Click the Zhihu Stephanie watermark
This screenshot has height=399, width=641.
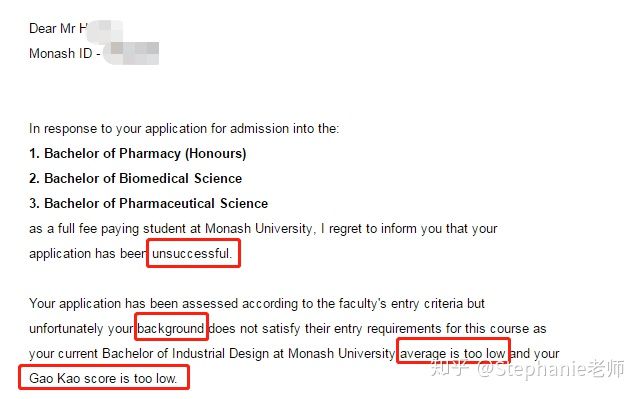coord(527,369)
